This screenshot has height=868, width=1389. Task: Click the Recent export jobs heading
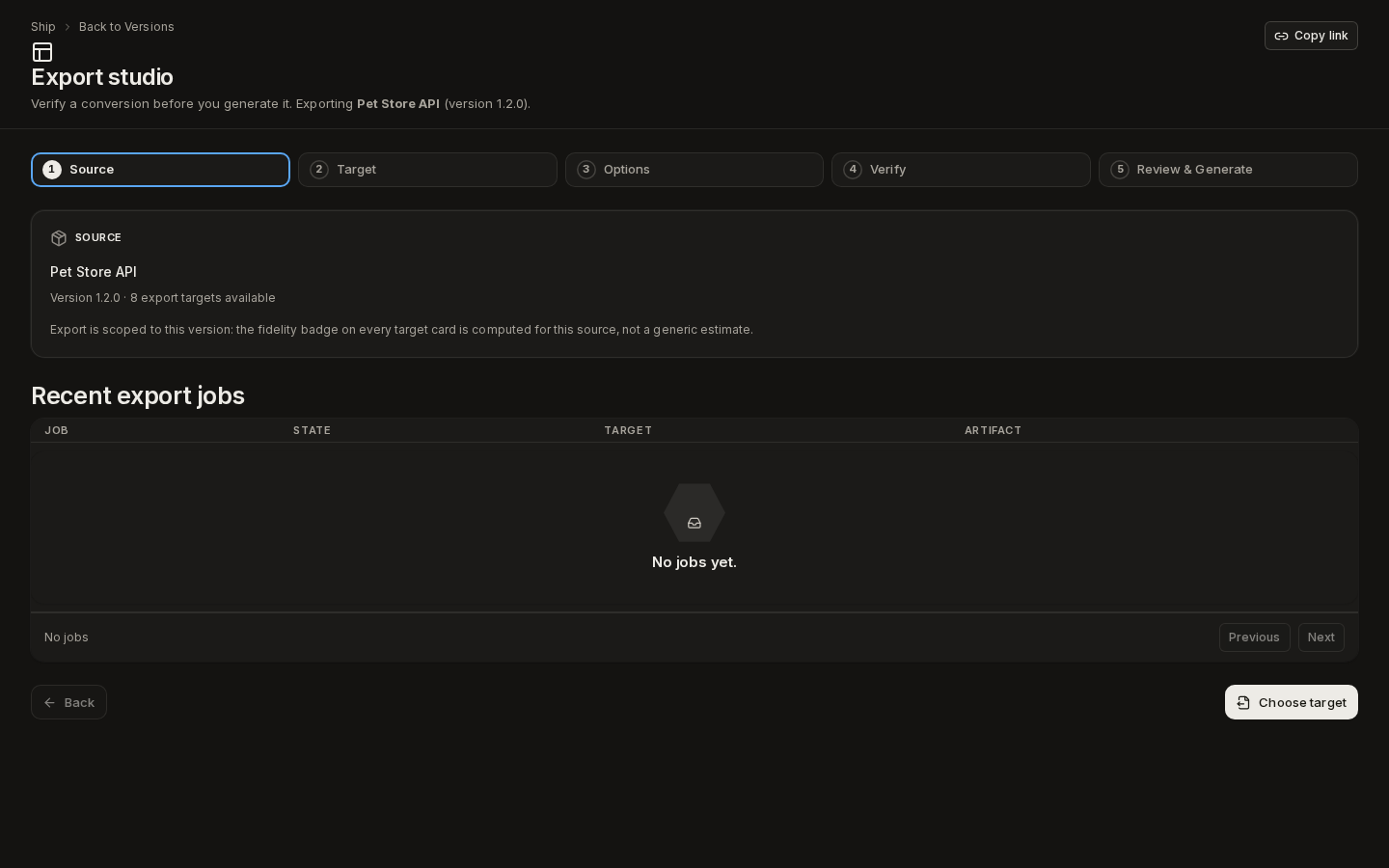coord(138,395)
